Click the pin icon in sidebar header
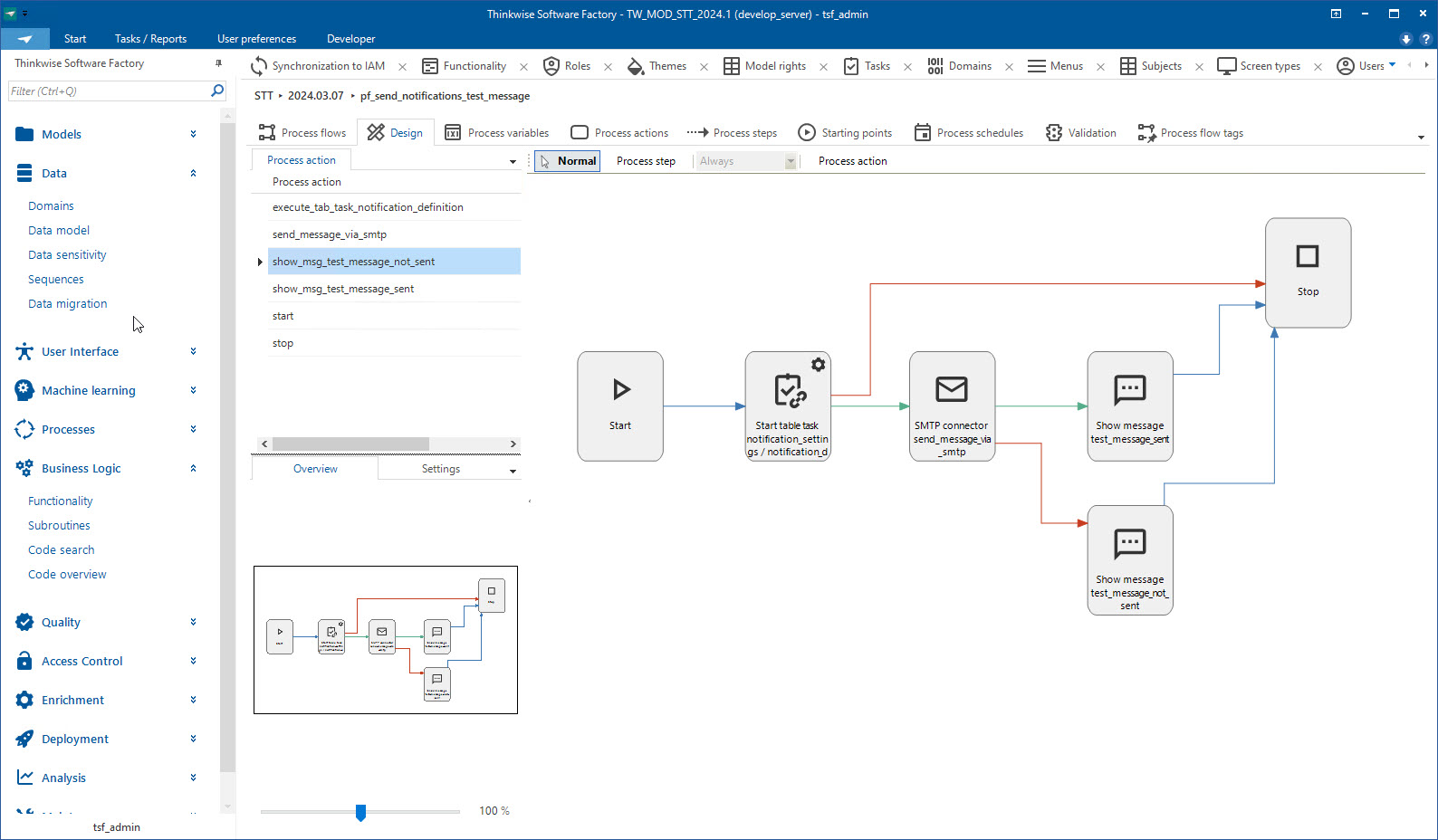 pyautogui.click(x=218, y=63)
